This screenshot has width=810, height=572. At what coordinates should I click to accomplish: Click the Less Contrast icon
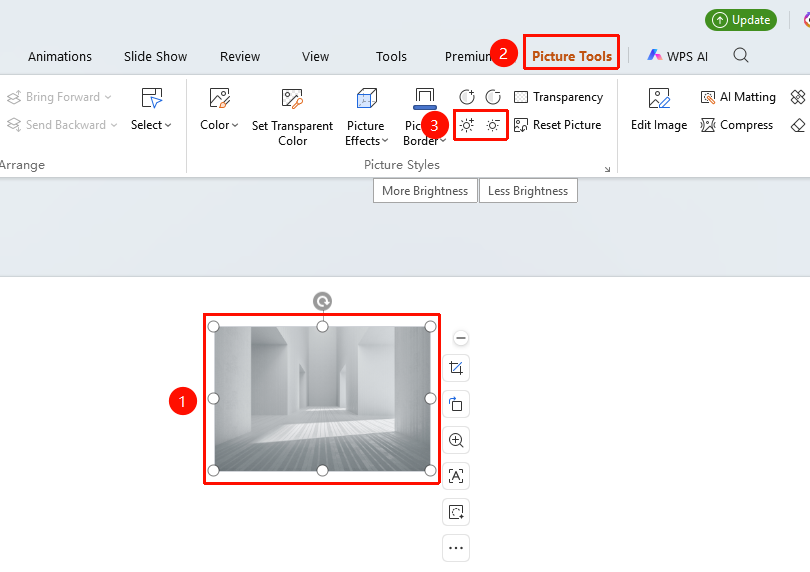(493, 97)
